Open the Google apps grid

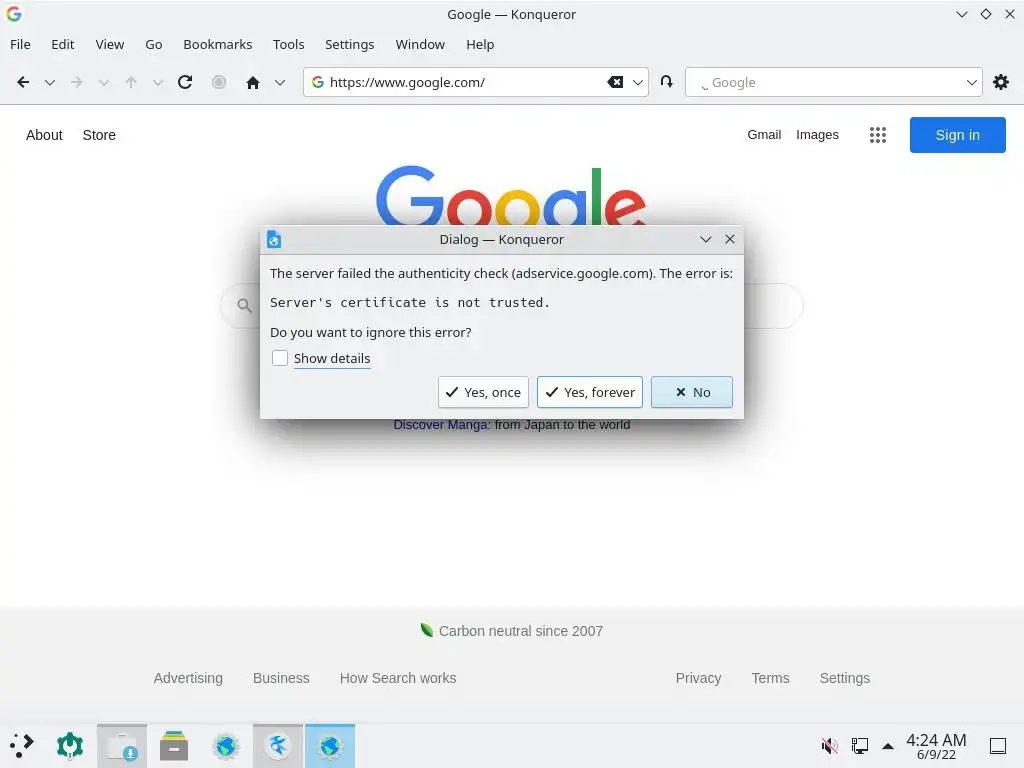[x=878, y=135]
